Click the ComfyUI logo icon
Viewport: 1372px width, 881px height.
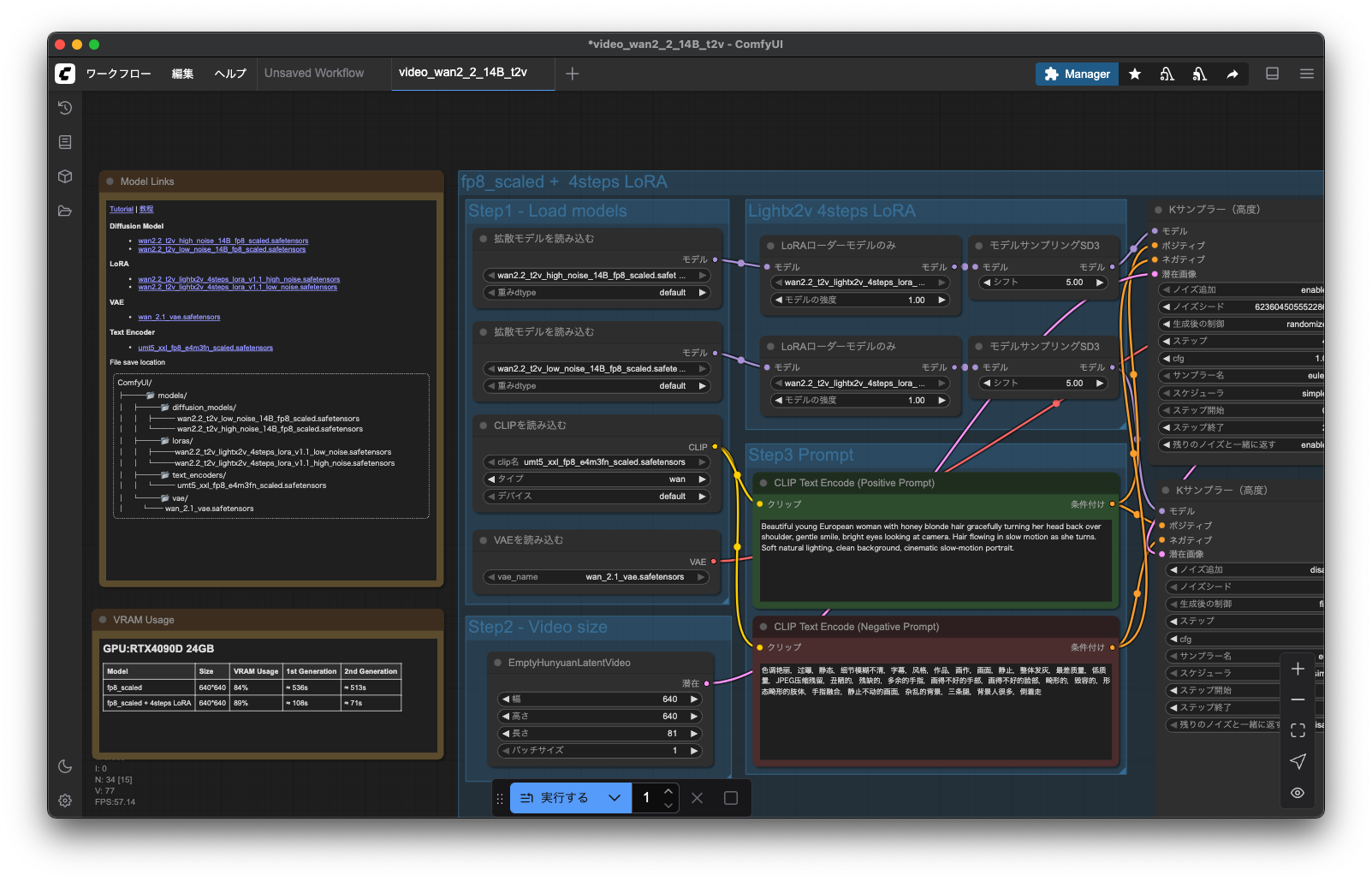click(65, 74)
